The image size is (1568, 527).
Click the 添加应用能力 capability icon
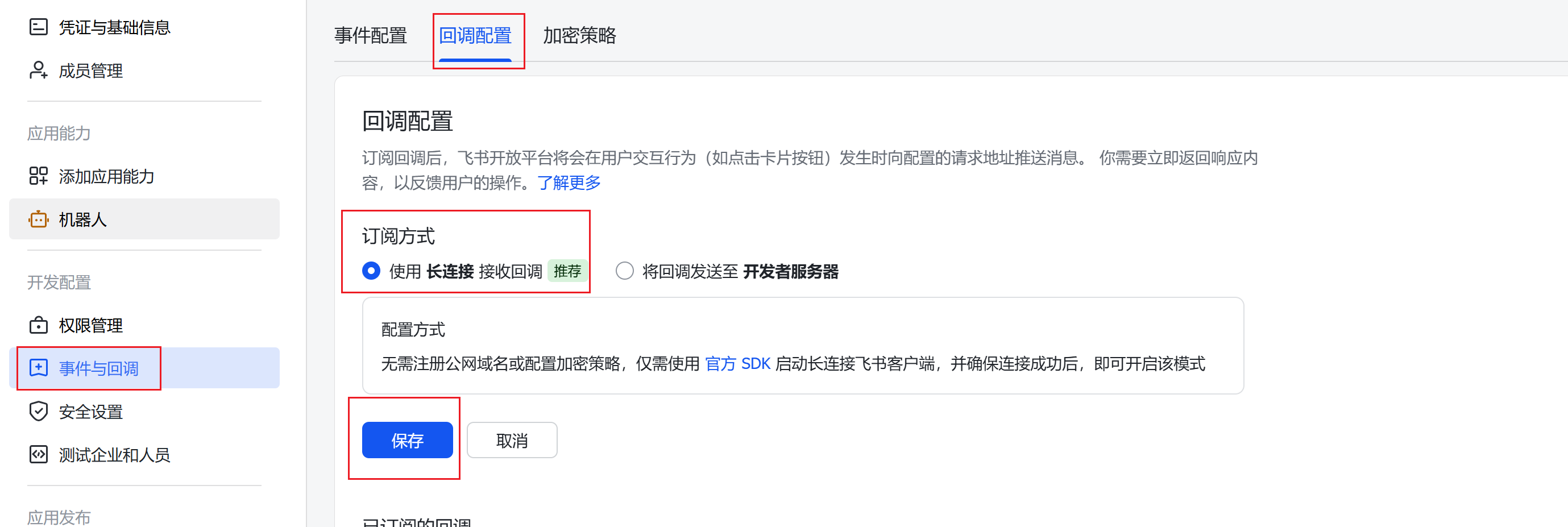click(38, 176)
